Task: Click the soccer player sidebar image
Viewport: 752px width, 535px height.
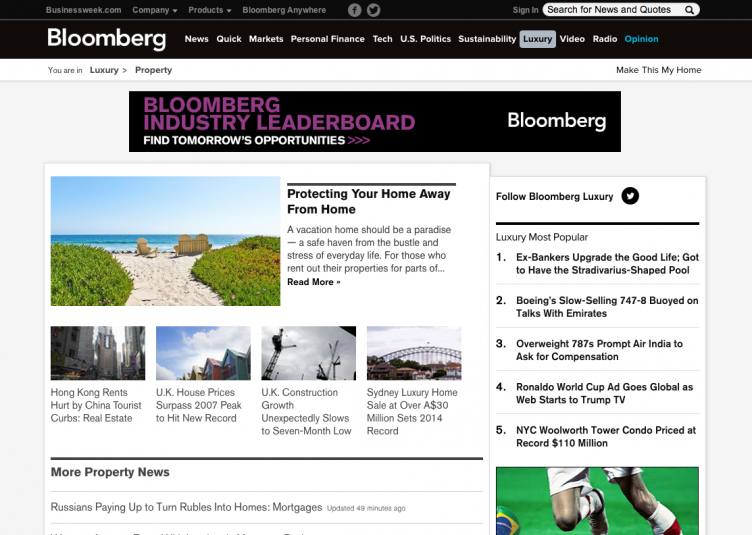Action: point(597,501)
